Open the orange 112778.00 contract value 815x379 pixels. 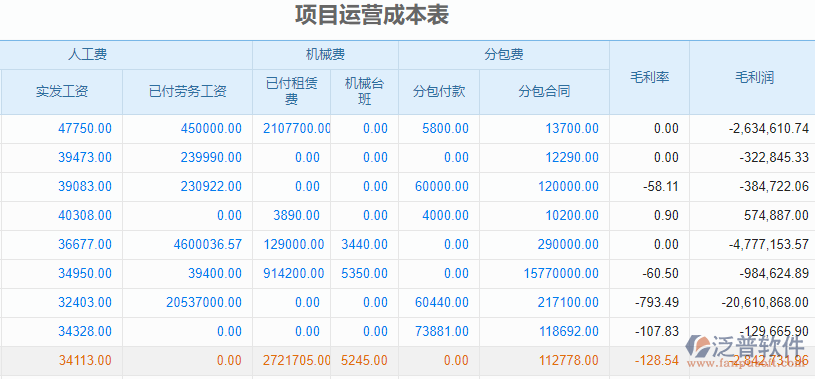[568, 360]
